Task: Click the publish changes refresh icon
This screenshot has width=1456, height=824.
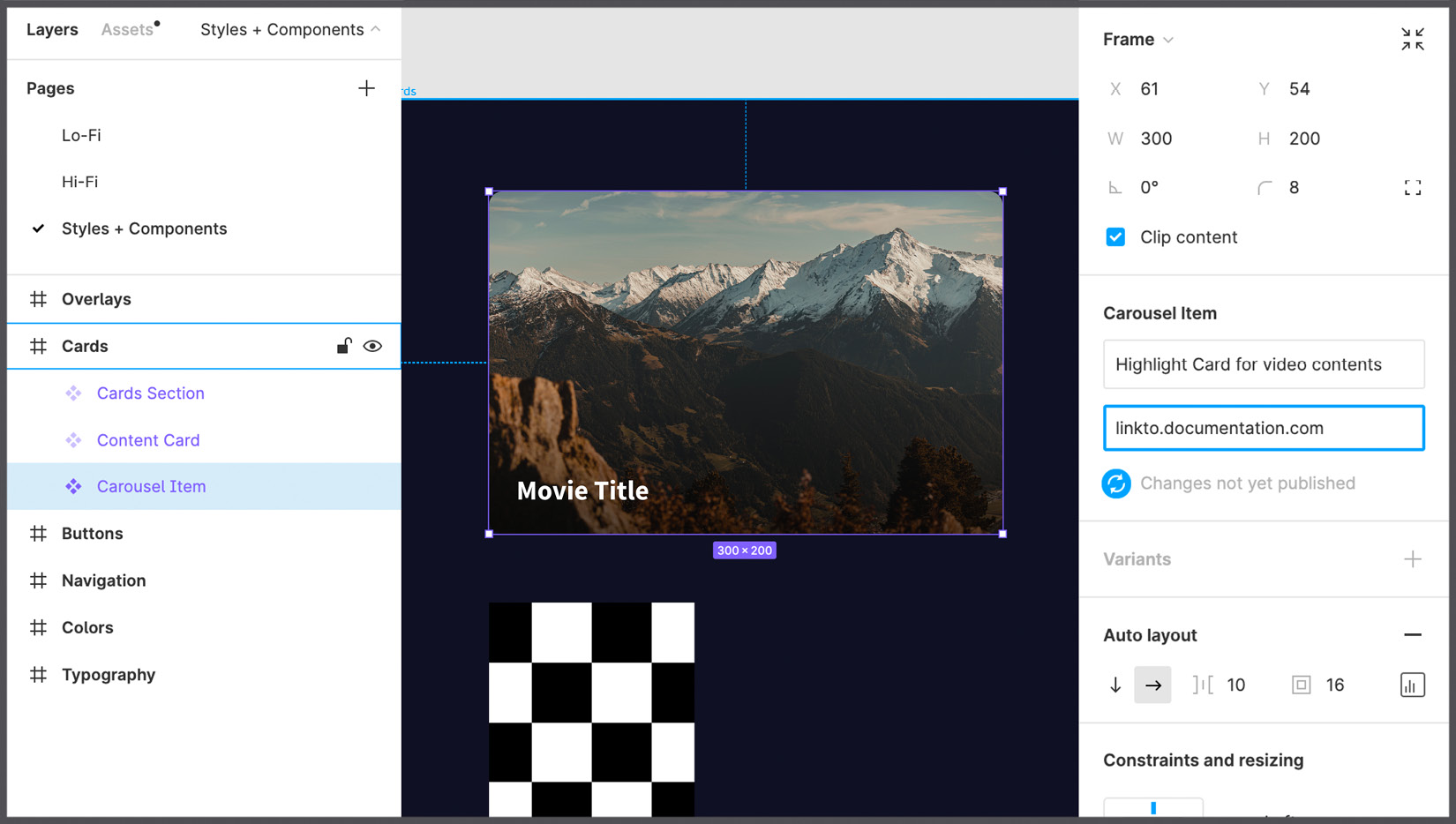Action: tap(1115, 483)
